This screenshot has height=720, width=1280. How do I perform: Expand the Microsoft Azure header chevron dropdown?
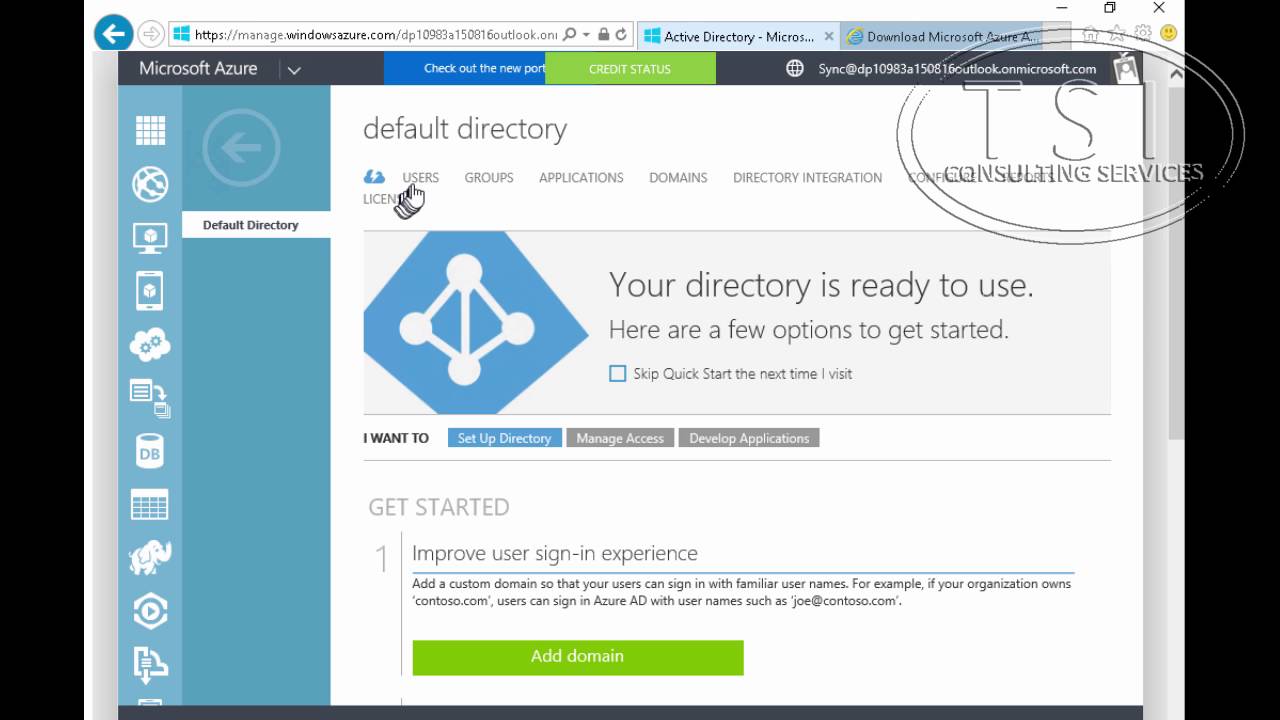point(294,70)
